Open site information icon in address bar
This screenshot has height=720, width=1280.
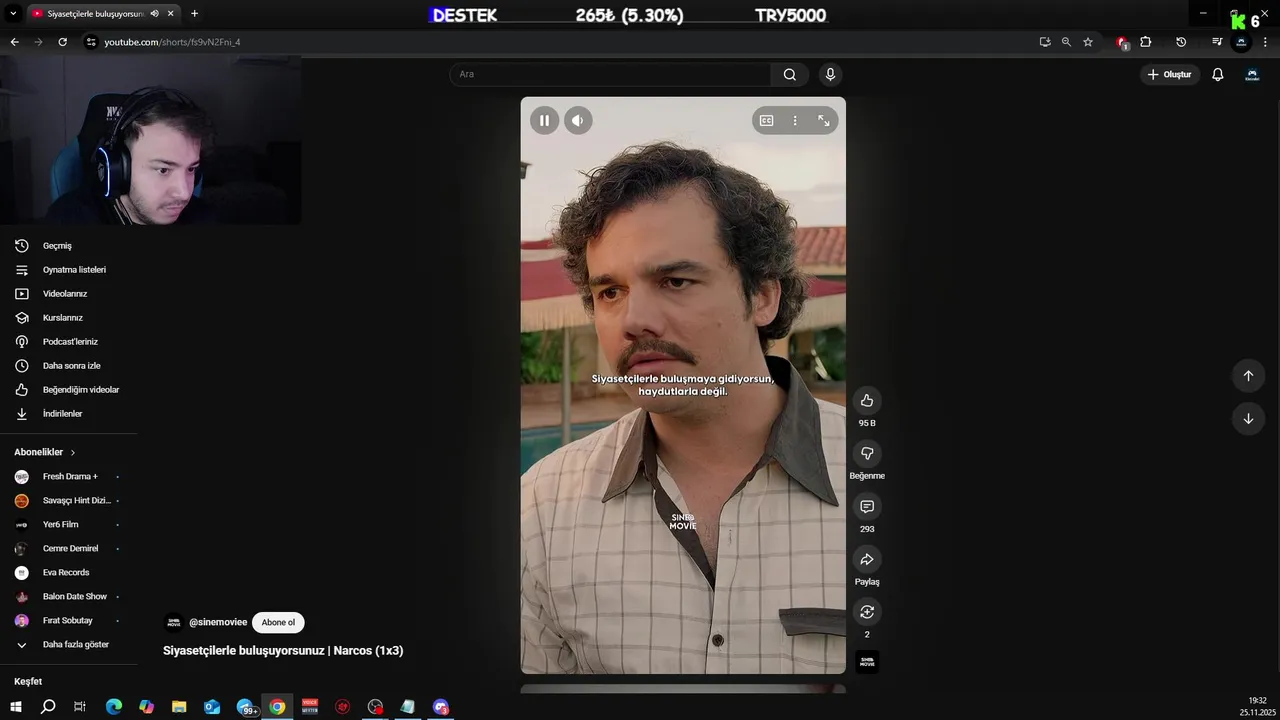pos(91,42)
